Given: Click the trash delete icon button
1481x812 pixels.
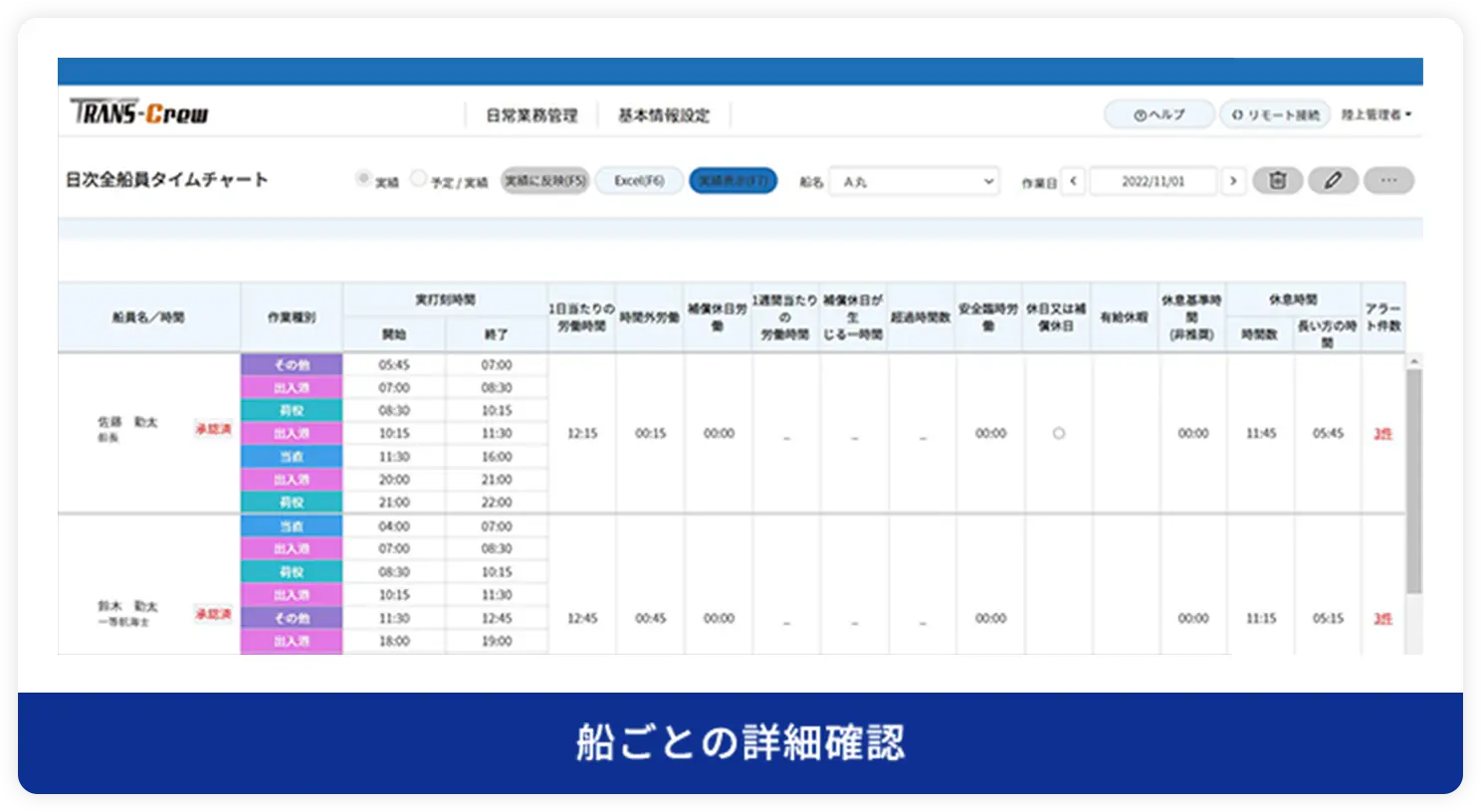Looking at the screenshot, I should pyautogui.click(x=1277, y=180).
